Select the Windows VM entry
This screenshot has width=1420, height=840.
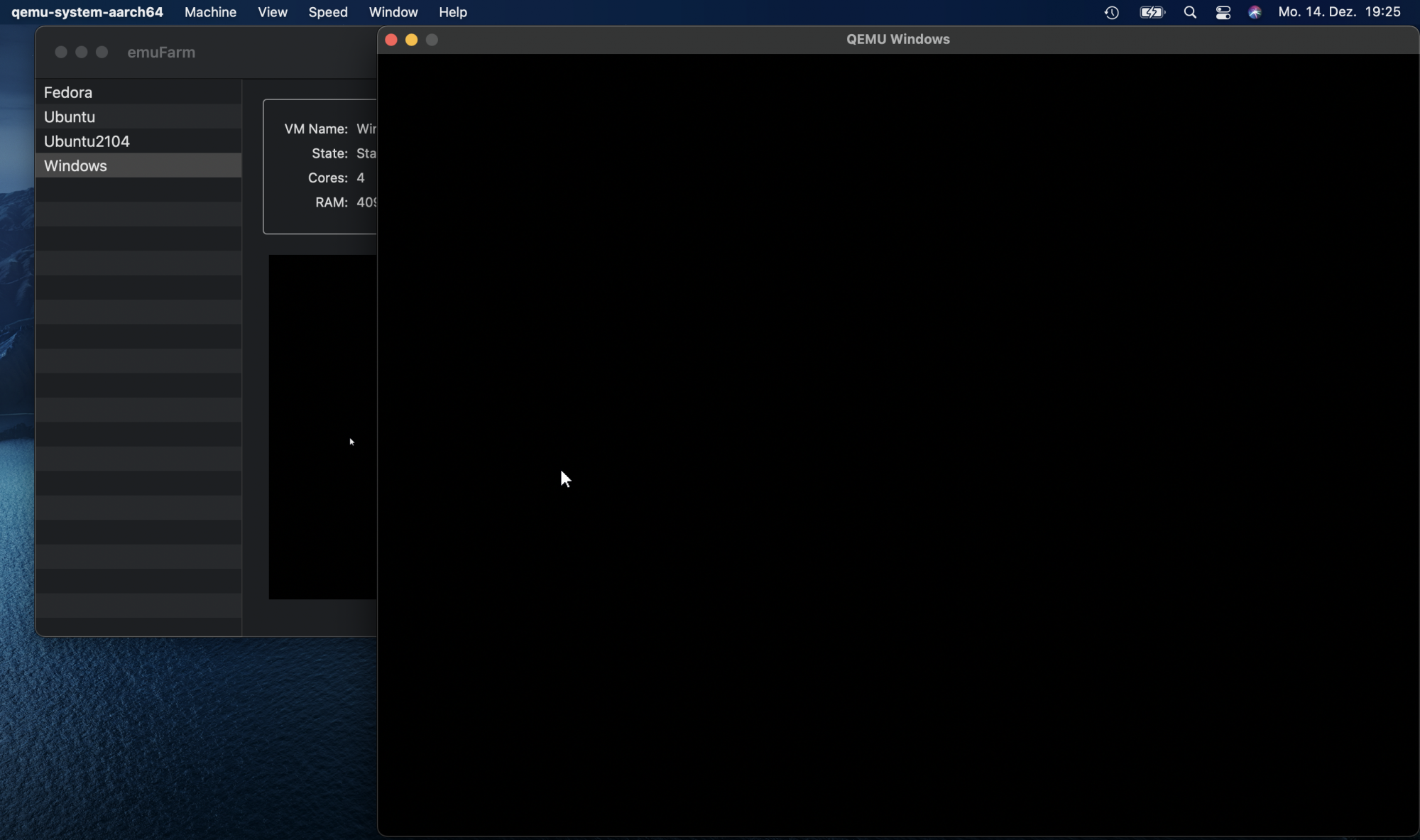point(75,165)
